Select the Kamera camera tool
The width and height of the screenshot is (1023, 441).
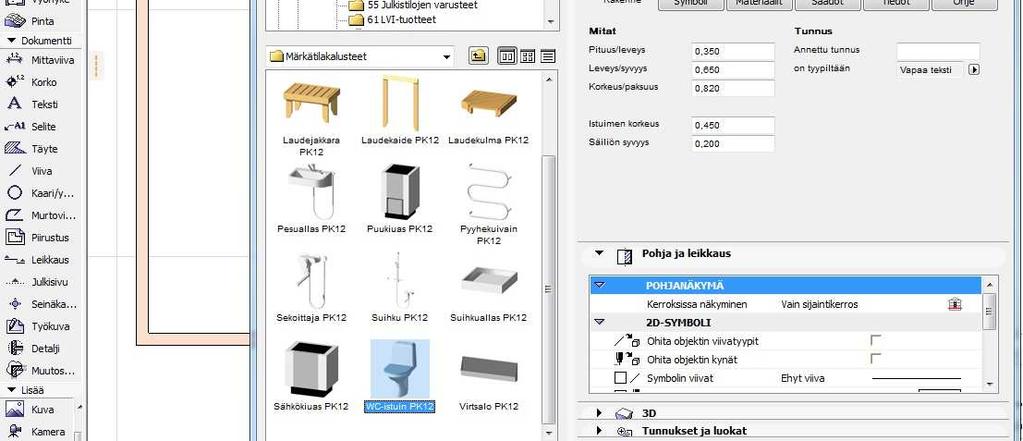coord(39,432)
